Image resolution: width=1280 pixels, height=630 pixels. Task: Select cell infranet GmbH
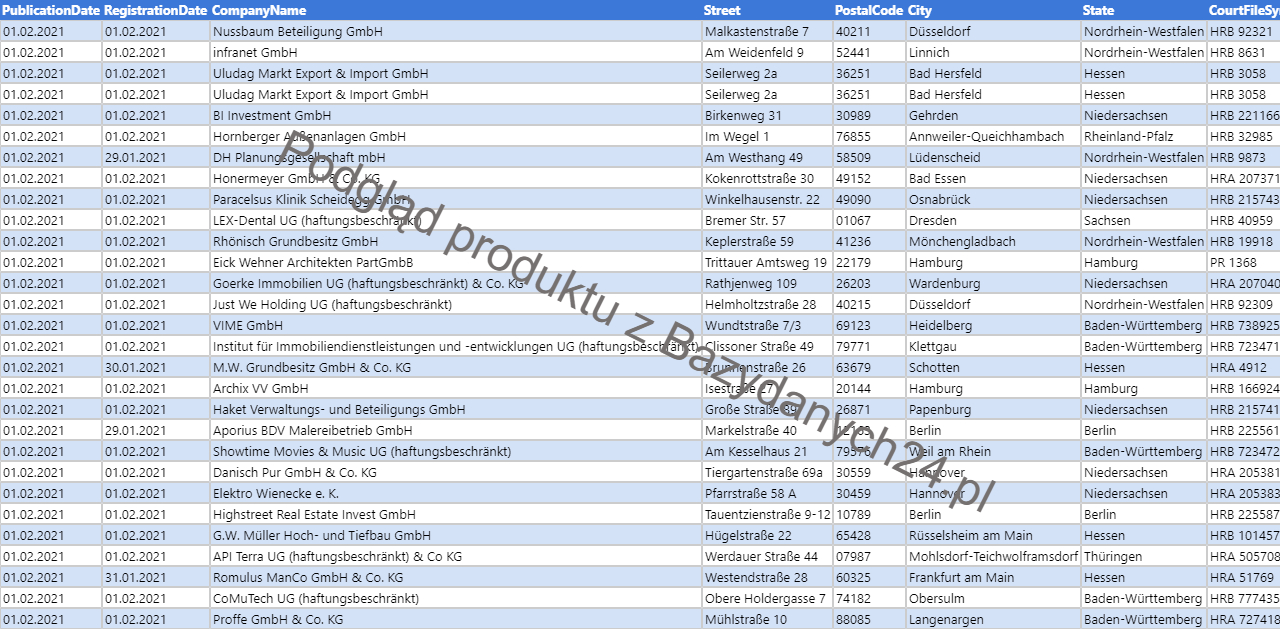click(x=456, y=52)
